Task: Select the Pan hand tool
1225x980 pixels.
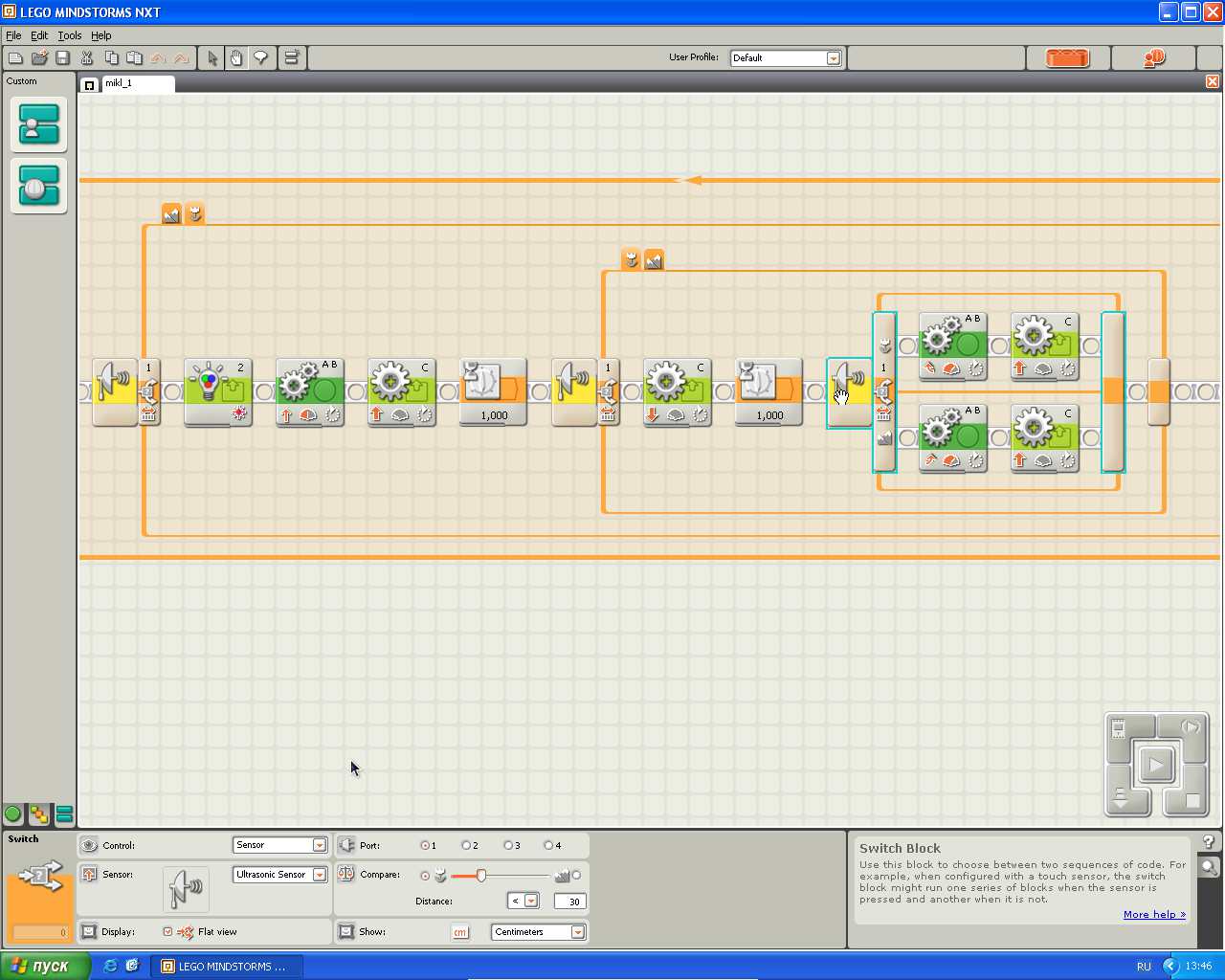Action: [x=236, y=58]
